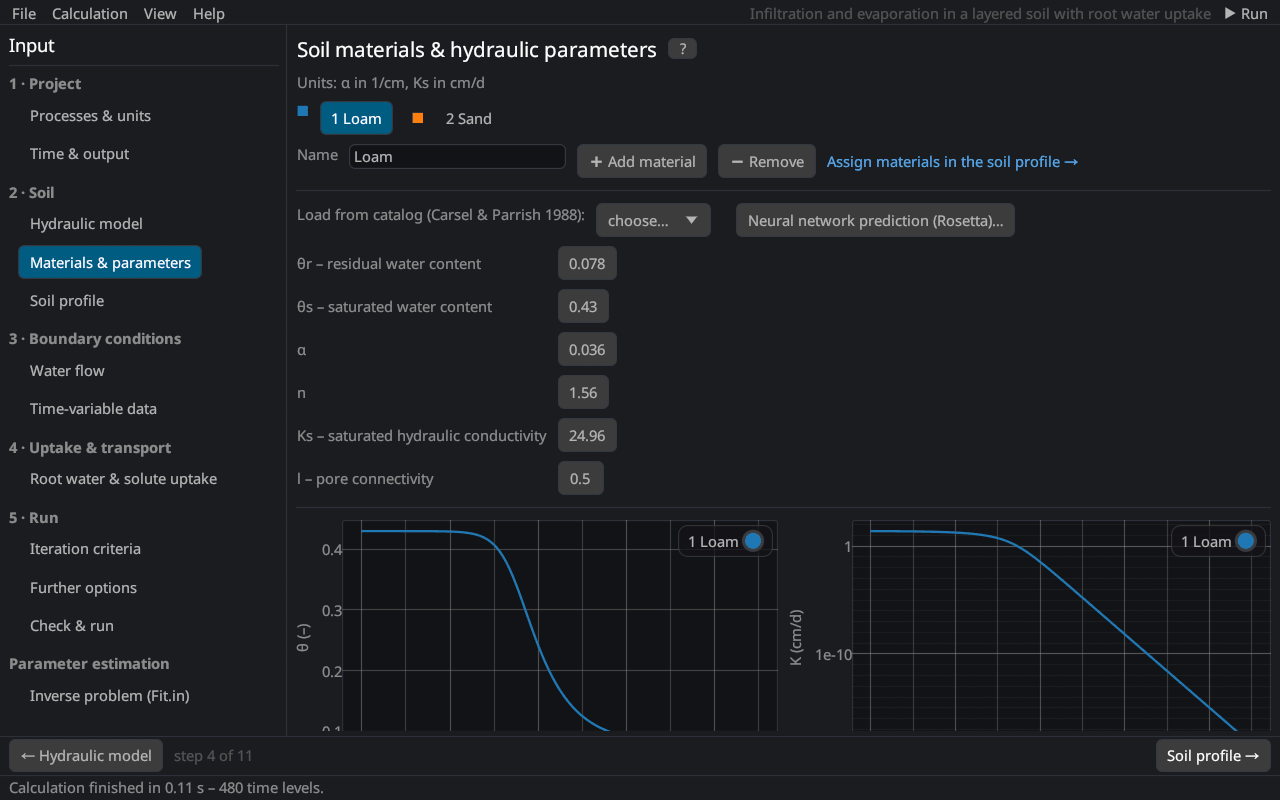Screen dimensions: 1280x800
Task: Click the orange Sand color square
Action: [x=418, y=118]
